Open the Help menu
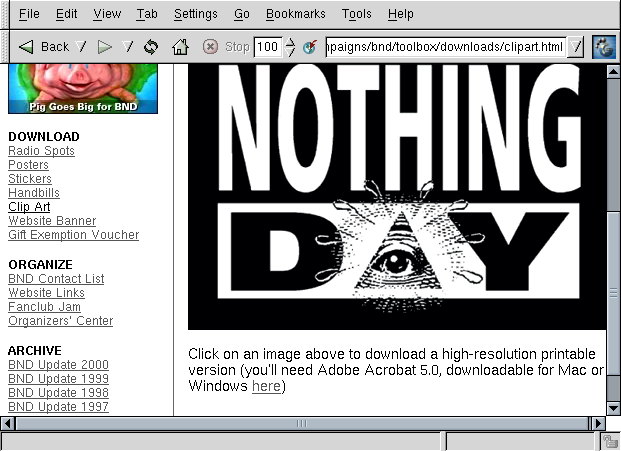The height and width of the screenshot is (451, 621). pos(400,14)
